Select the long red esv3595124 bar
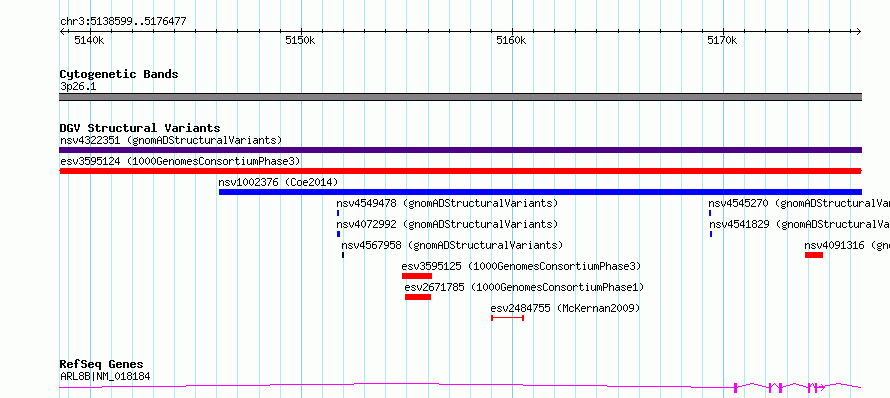Viewport: 890px width, 398px height. click(x=460, y=171)
